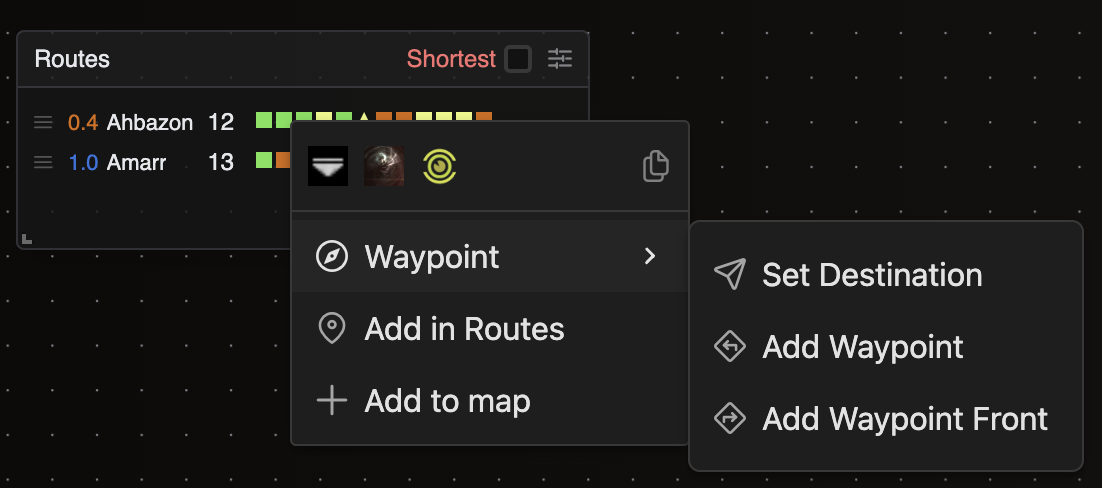
Task: Click the Ahbazon row drag handle
Action: point(43,122)
